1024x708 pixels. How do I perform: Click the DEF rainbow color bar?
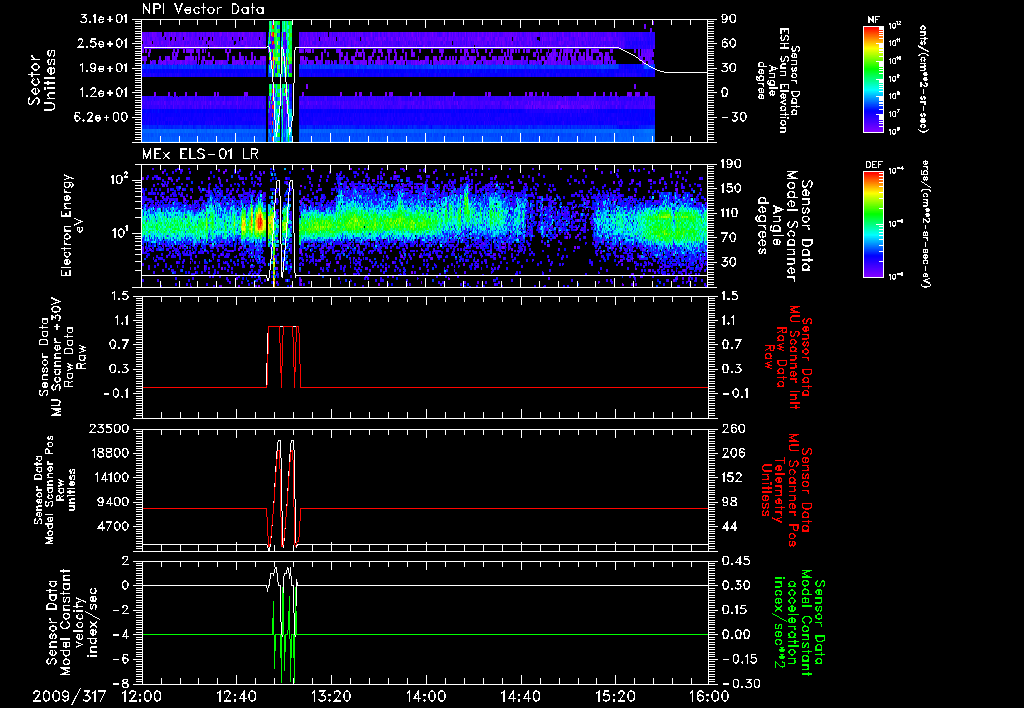point(873,223)
